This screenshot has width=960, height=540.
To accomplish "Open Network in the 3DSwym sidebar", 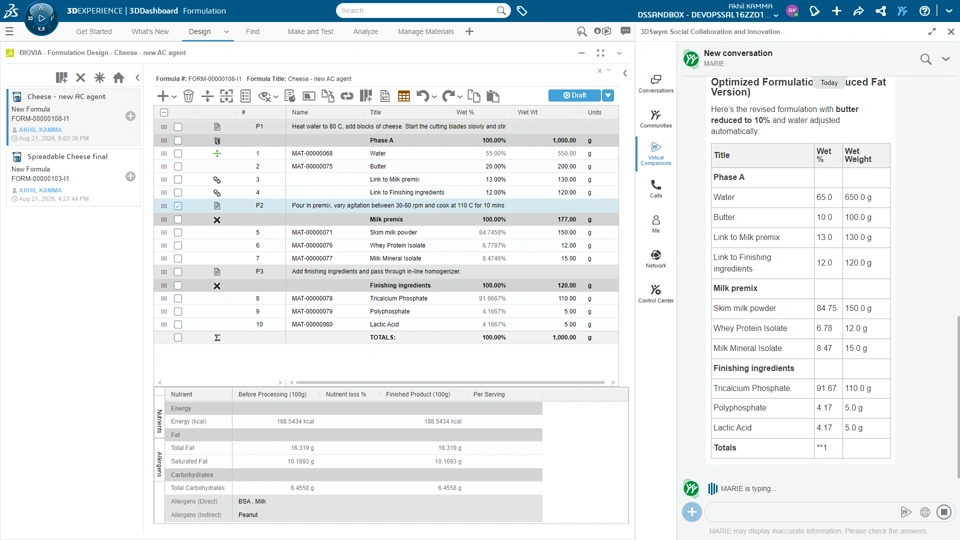I will tap(656, 258).
